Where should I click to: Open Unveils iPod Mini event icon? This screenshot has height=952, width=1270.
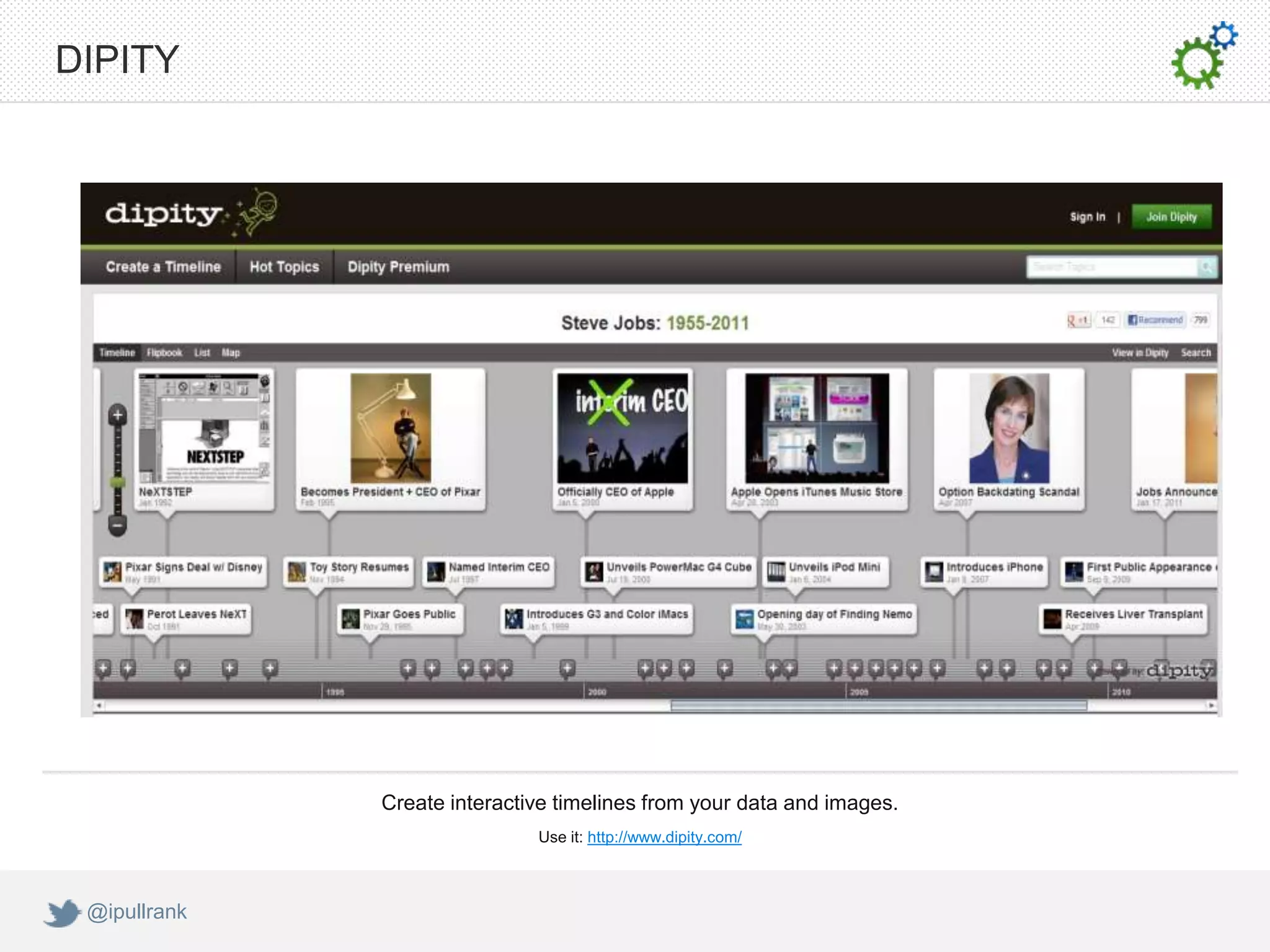click(776, 571)
